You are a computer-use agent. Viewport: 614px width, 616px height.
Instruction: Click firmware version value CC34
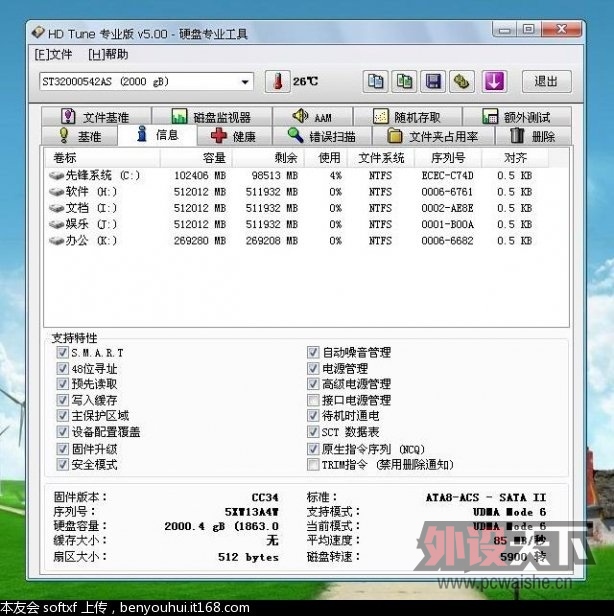pyautogui.click(x=265, y=497)
